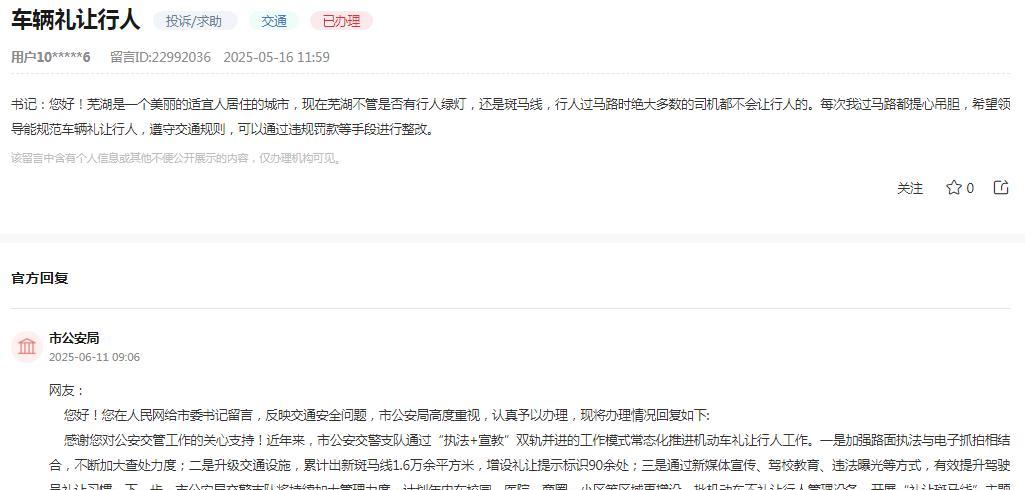Click the favorite count 0
1025x490 pixels.
pyautogui.click(x=970, y=188)
